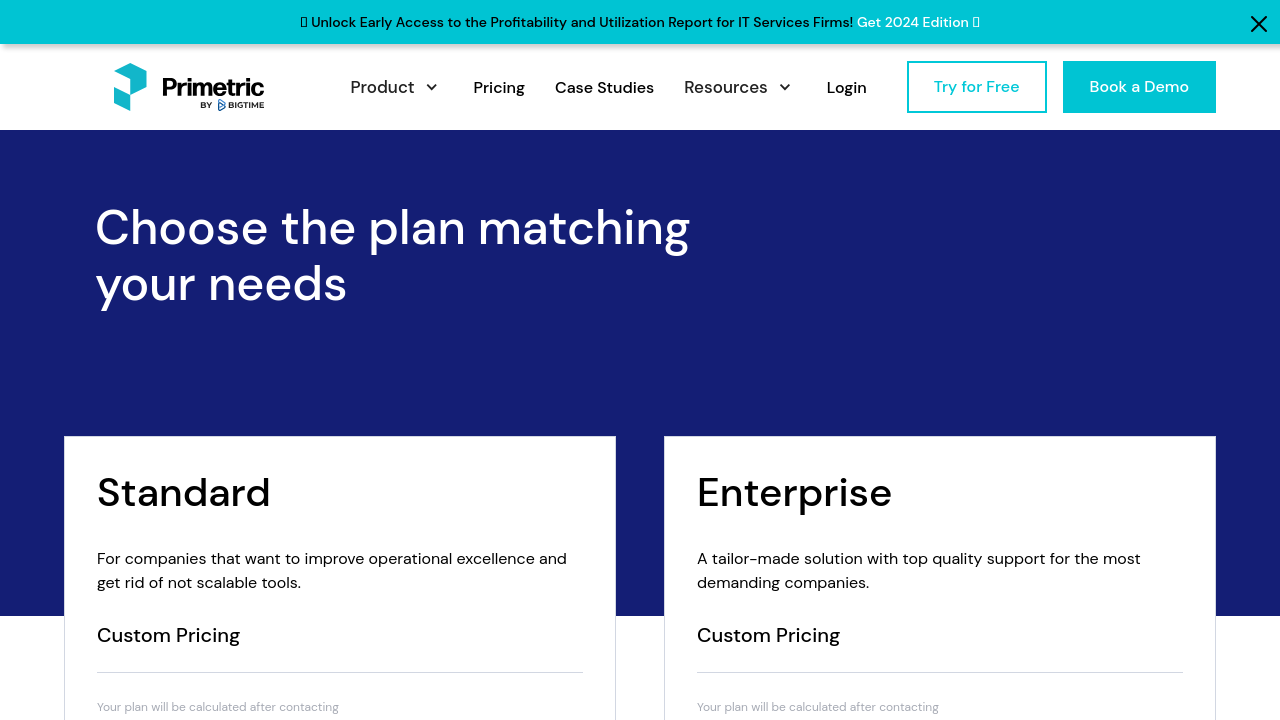Click the Login link
Screen dimensions: 1280x720
click(846, 88)
